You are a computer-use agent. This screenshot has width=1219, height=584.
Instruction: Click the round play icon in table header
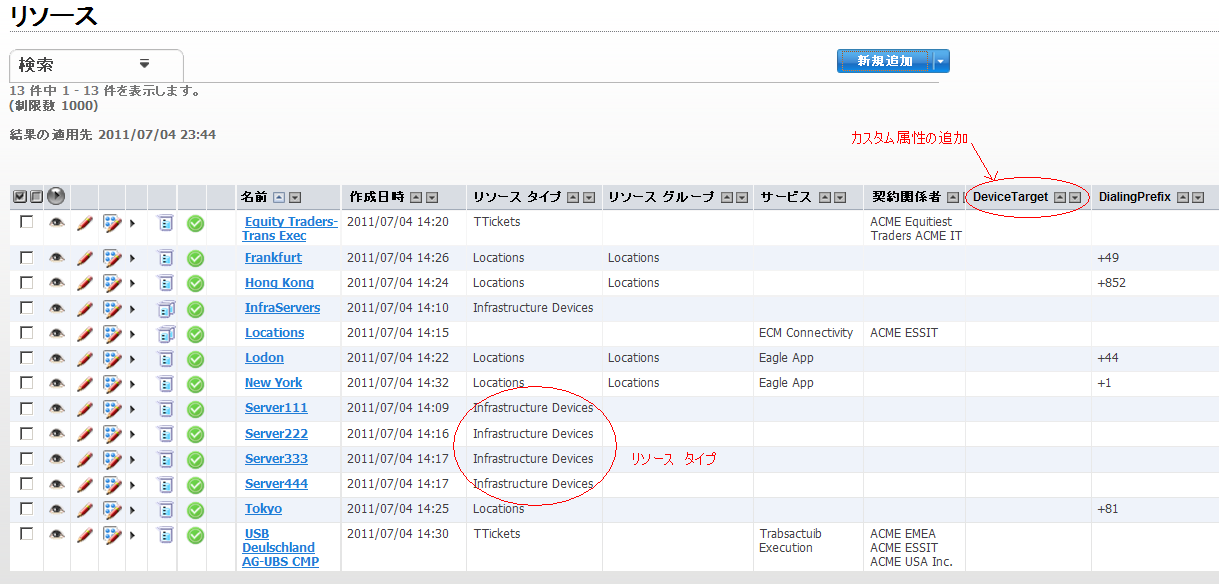56,197
